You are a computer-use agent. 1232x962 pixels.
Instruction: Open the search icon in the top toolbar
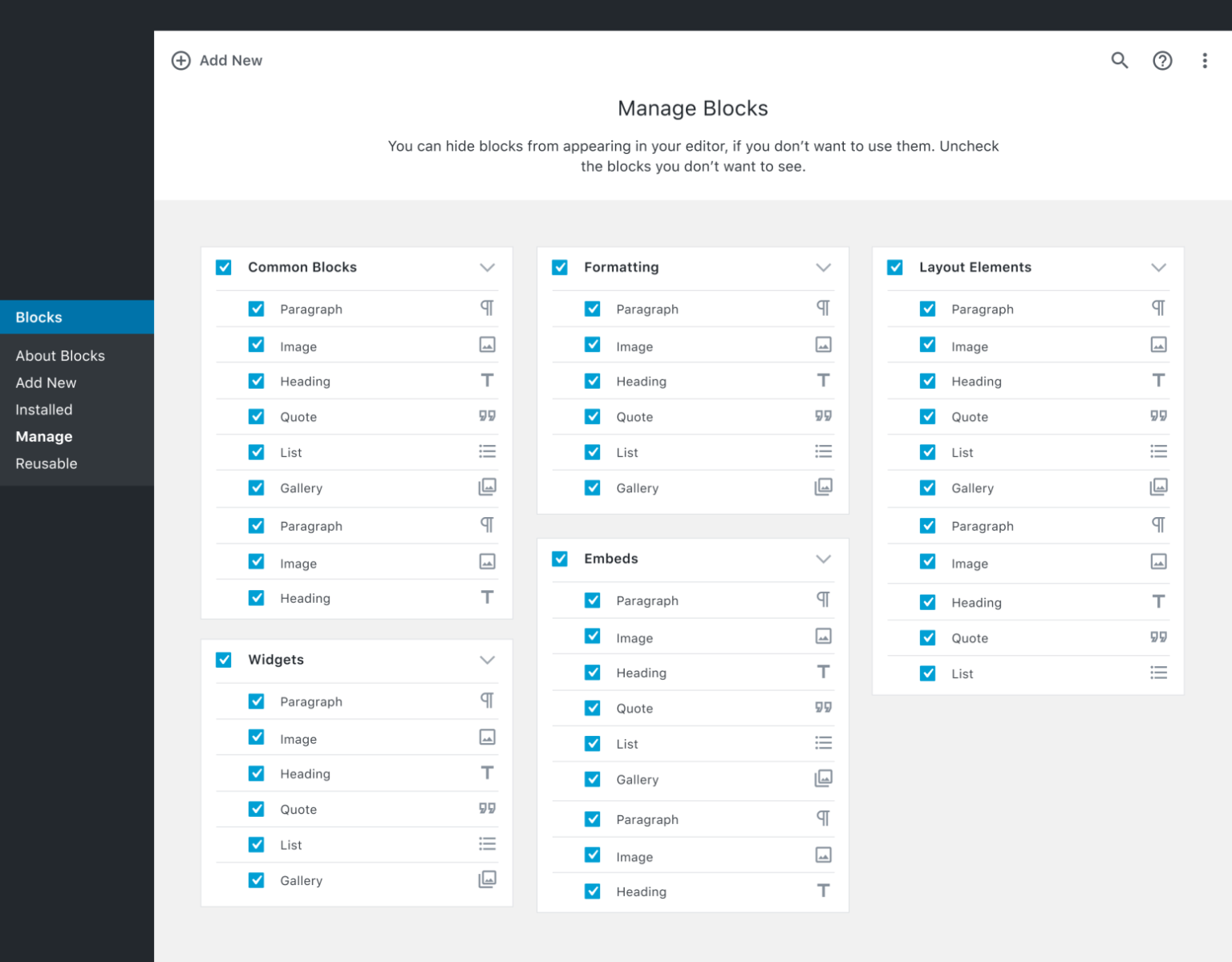click(x=1120, y=60)
